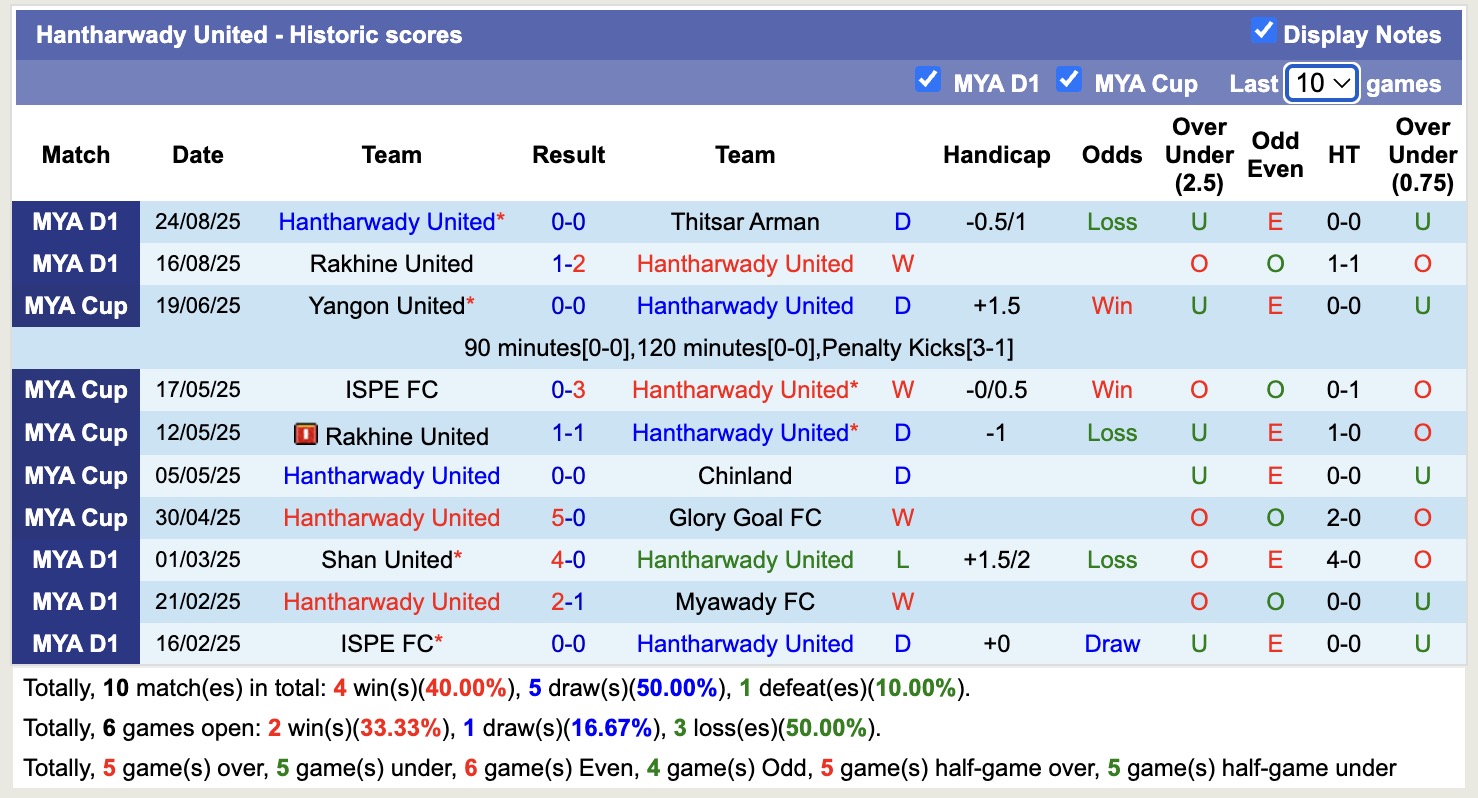Toggle the Display Notes checkbox
Image resolution: width=1478 pixels, height=798 pixels.
1264,32
